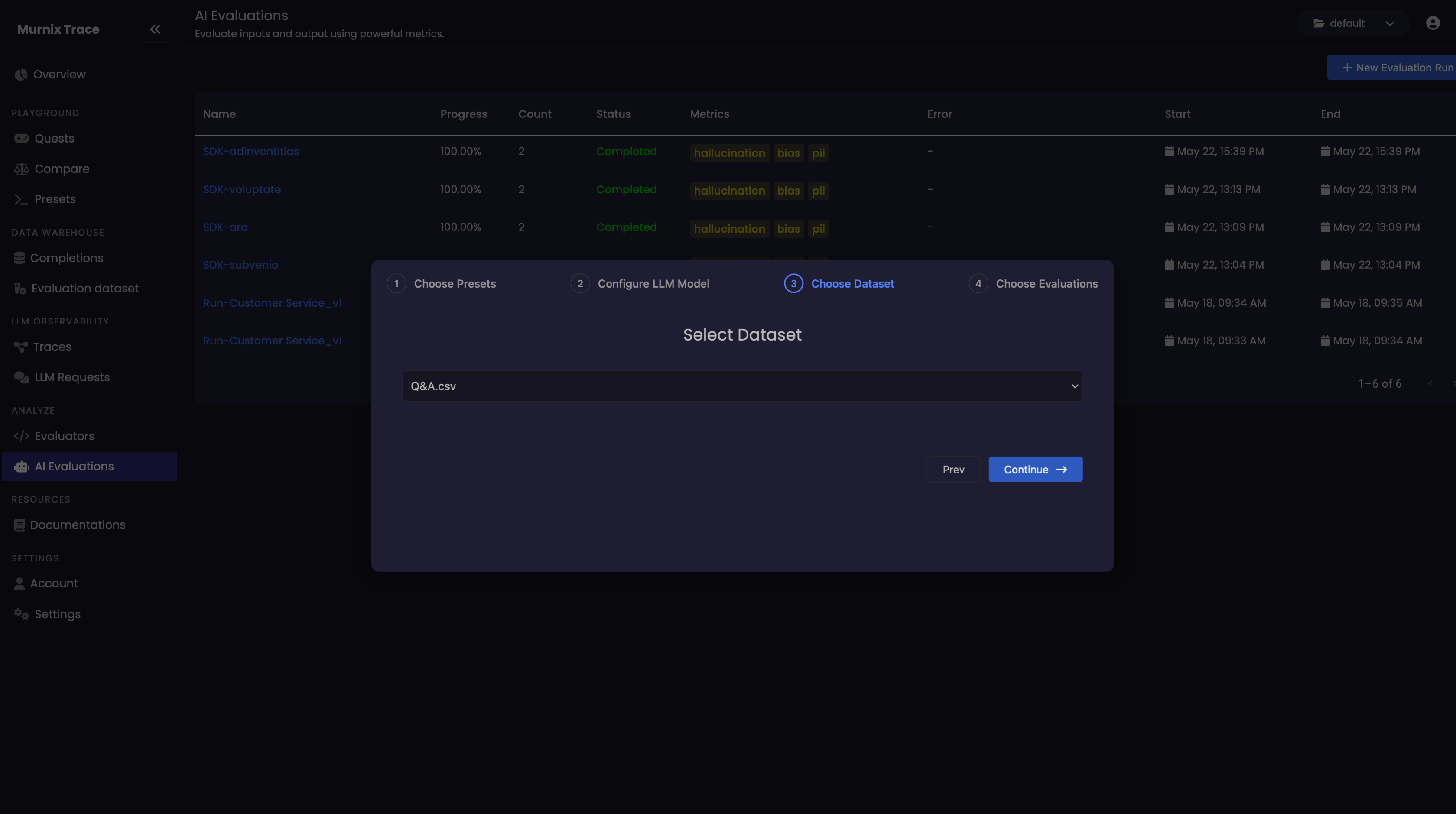Viewport: 1456px width, 814px height.
Task: Click the Compare scales icon
Action: (x=22, y=169)
